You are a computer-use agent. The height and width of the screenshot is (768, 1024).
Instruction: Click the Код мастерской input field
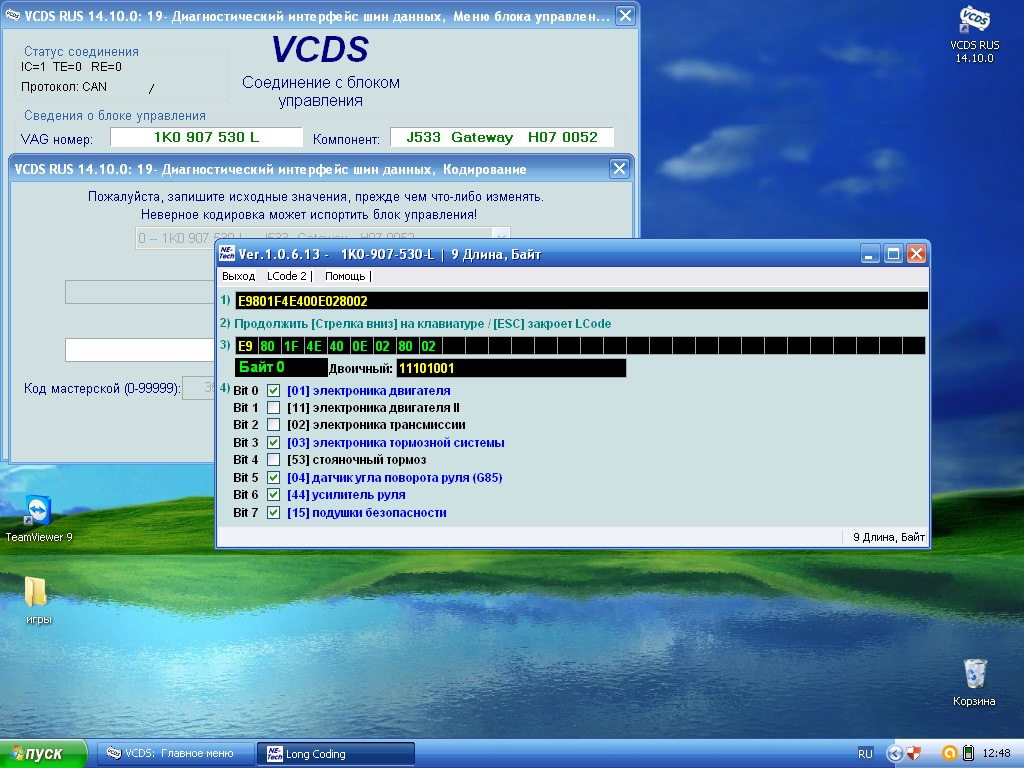coord(199,388)
